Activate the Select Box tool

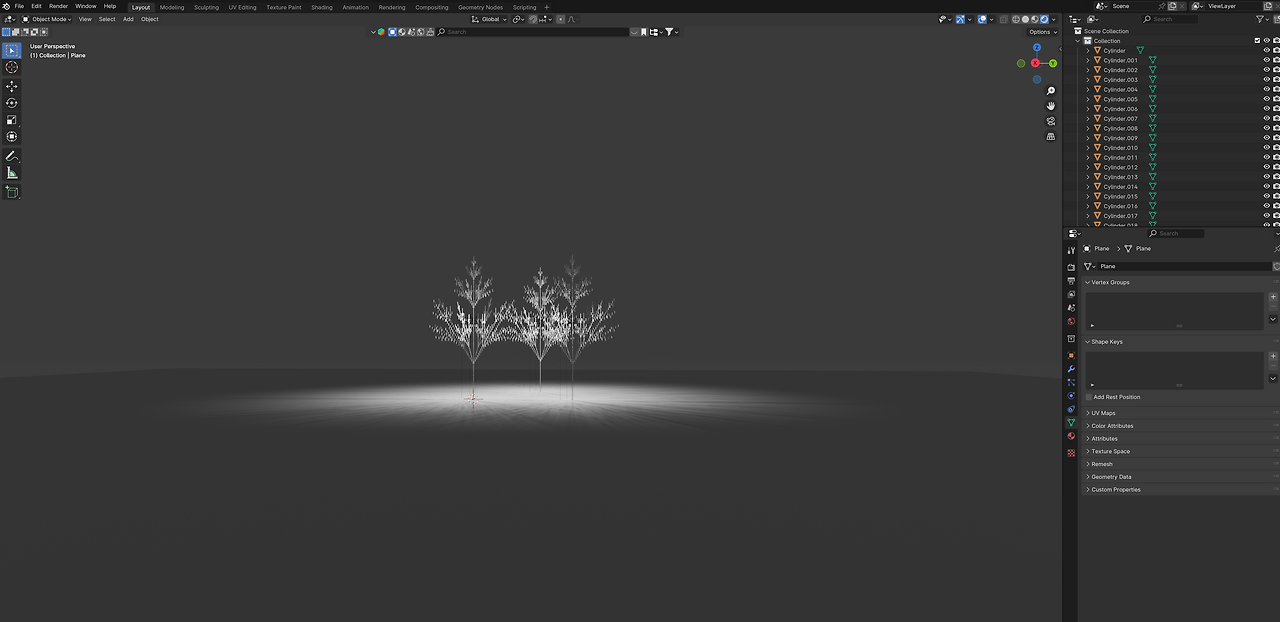point(12,50)
